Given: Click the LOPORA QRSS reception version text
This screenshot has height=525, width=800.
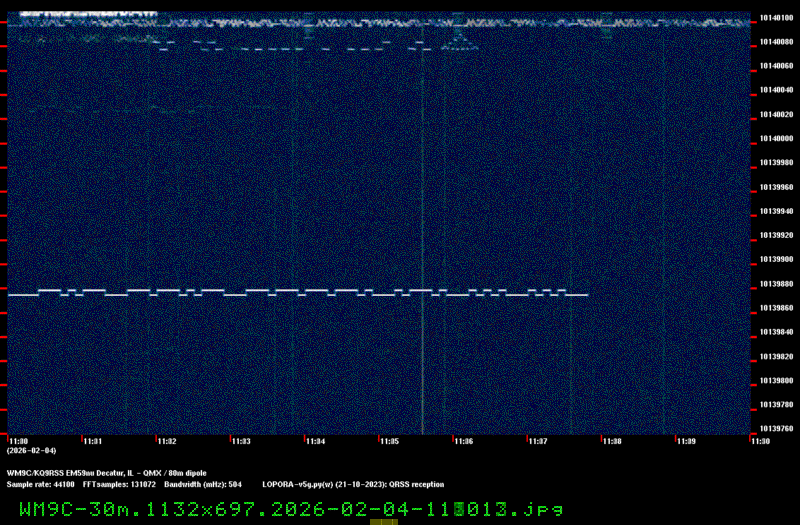Looking at the screenshot, I should (x=352, y=484).
